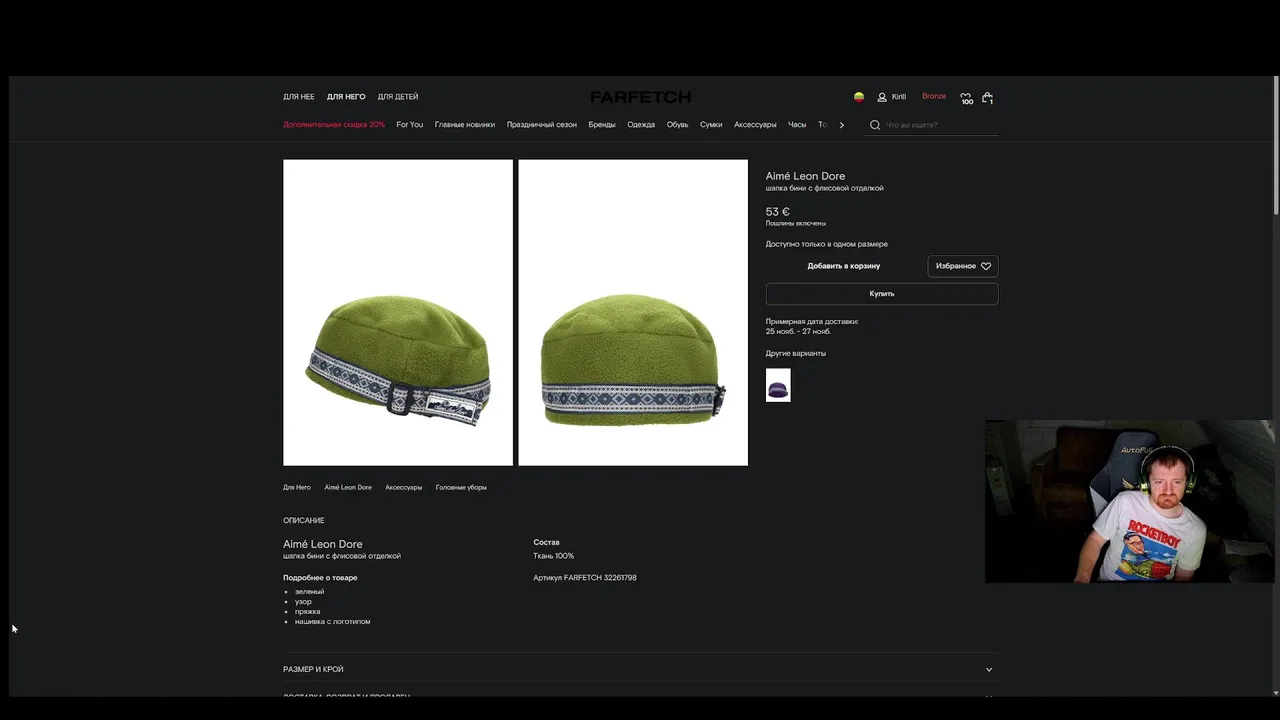Click the зеленый detail bullet
Screen dimensions: 1280x720
click(309, 592)
